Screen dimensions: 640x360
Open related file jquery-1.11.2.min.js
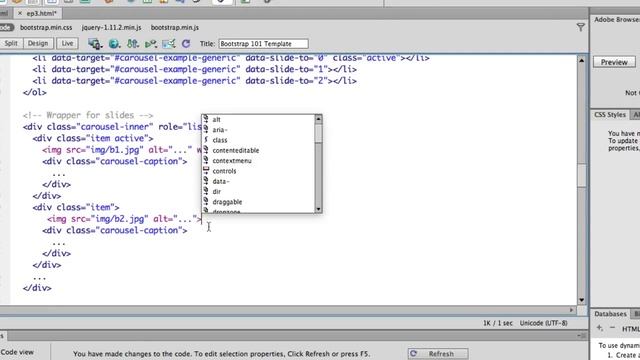click(111, 27)
